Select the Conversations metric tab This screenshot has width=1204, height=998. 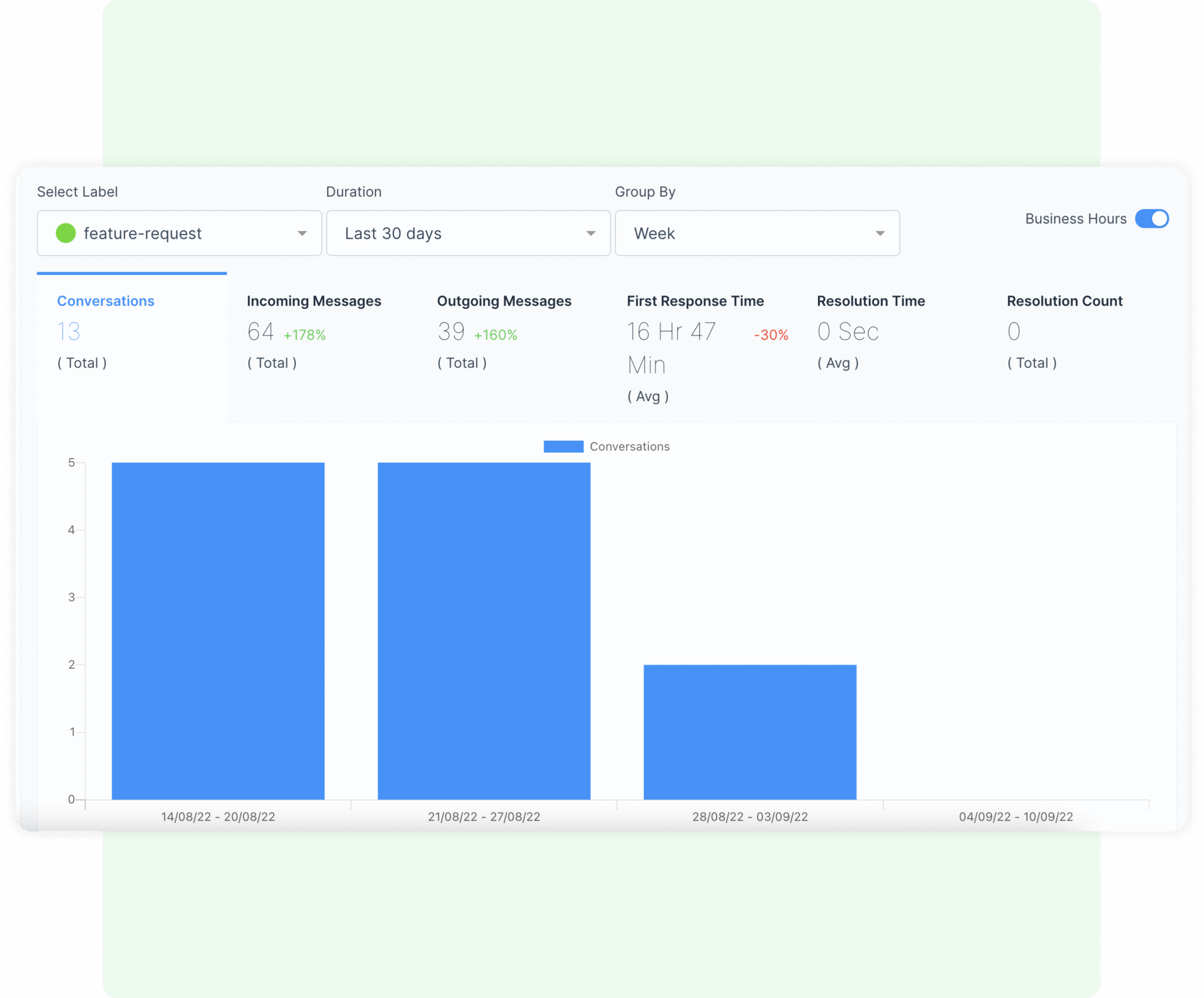pos(132,348)
